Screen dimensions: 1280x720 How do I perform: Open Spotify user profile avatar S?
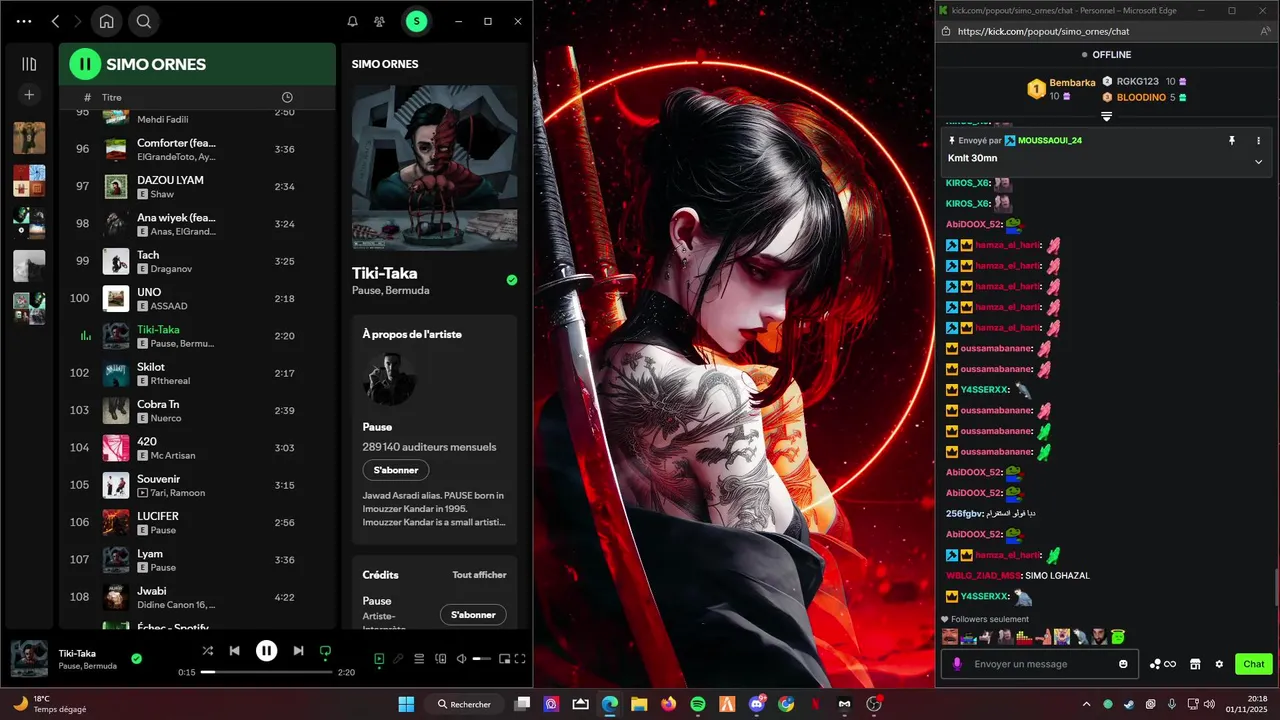click(417, 21)
